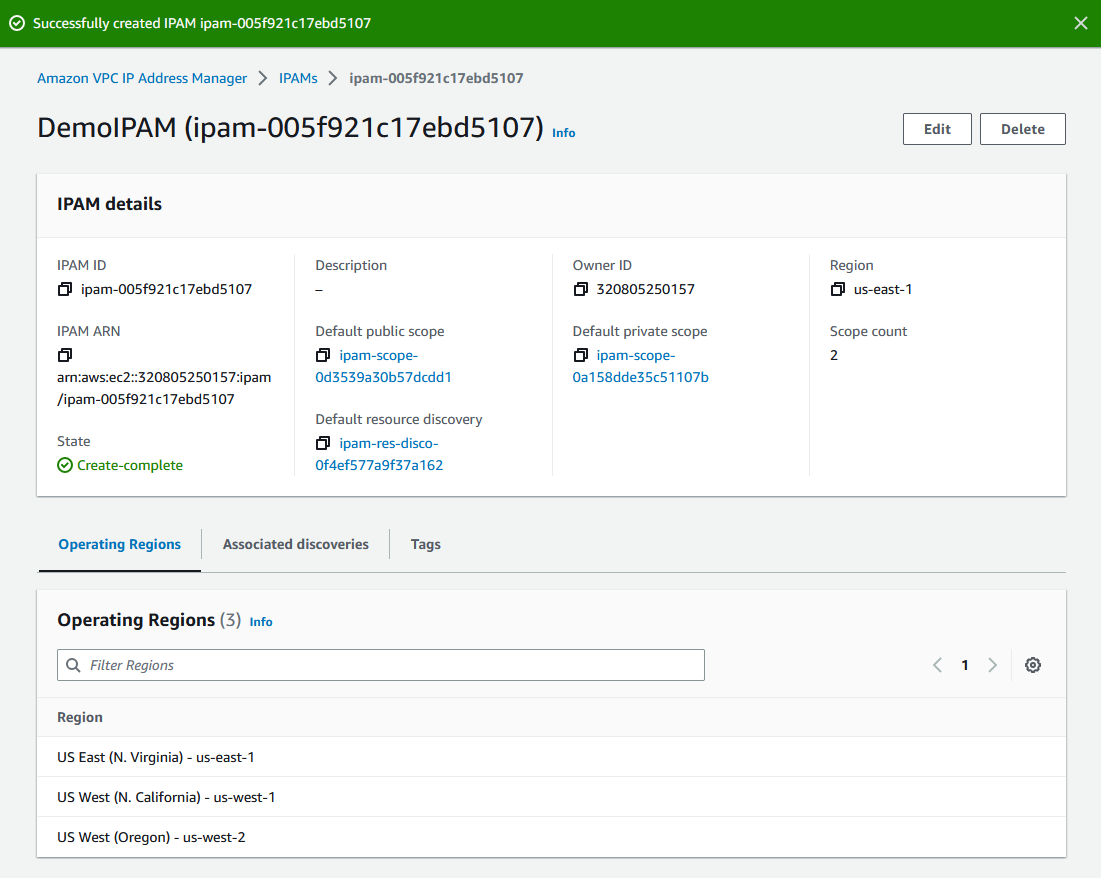Copy the Region us-east-1 value
Viewport: 1101px width, 878px height.
pyautogui.click(x=838, y=289)
